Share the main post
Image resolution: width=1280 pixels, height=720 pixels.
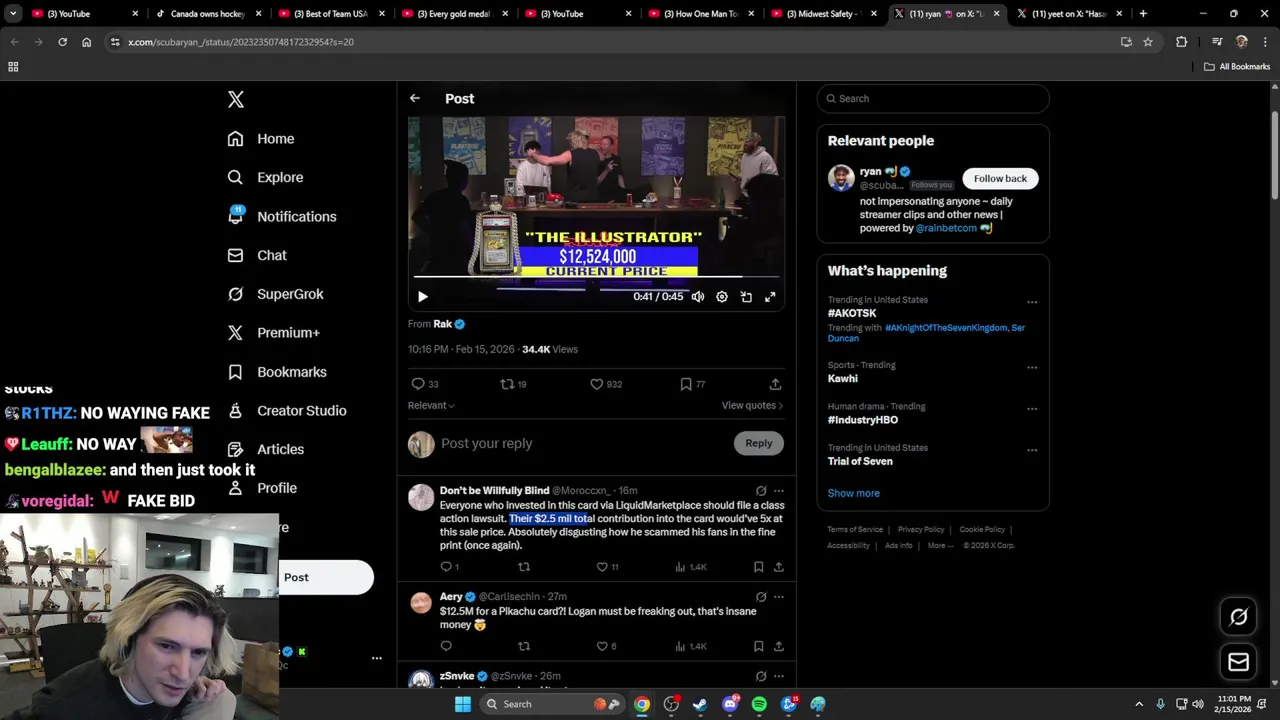(775, 384)
